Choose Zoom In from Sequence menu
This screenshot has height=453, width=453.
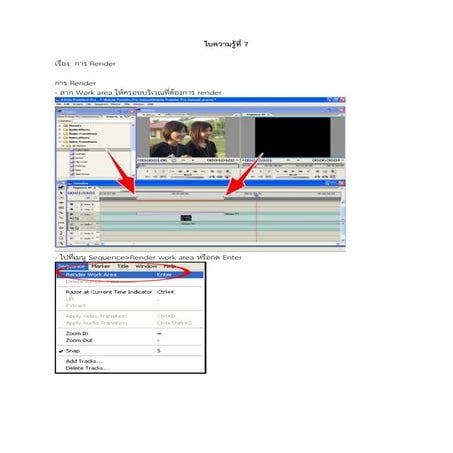coord(130,333)
